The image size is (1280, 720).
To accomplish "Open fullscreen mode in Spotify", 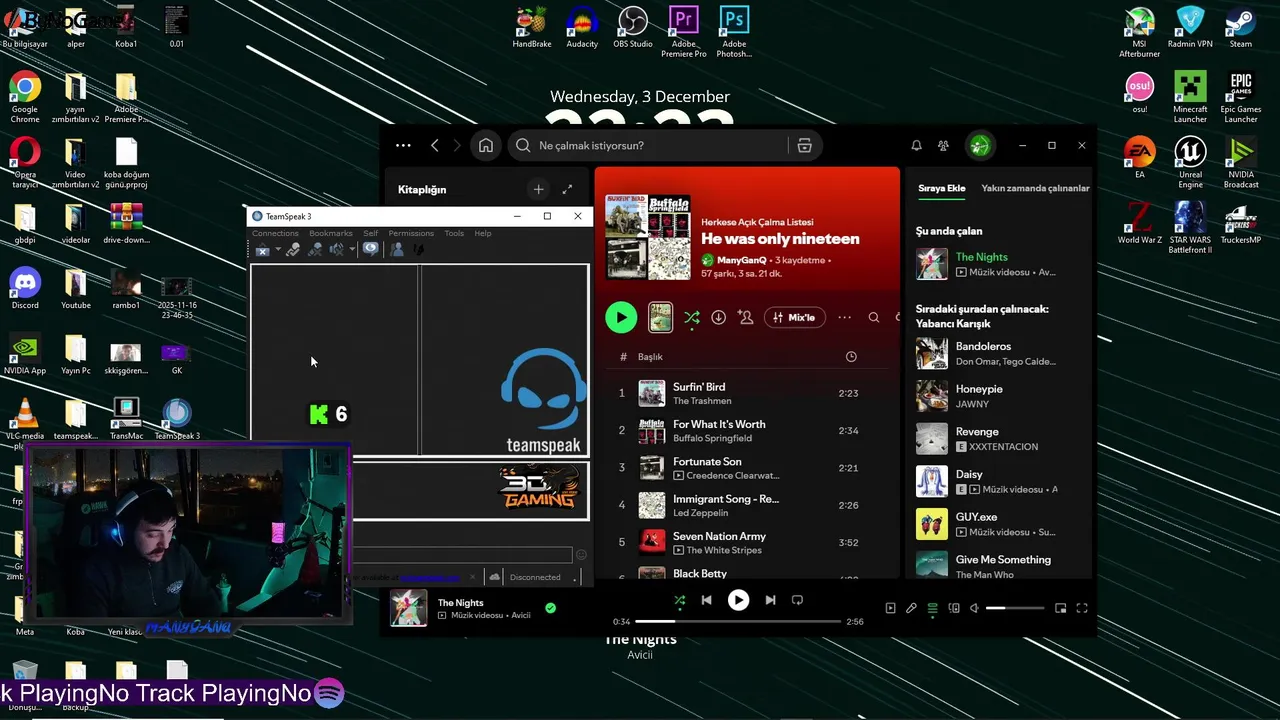I will pyautogui.click(x=1082, y=608).
